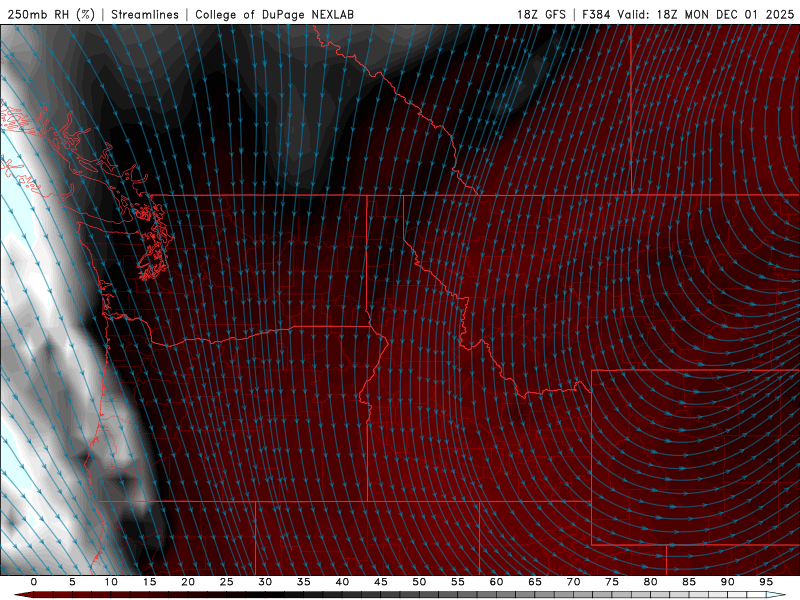Click the dark red arrow start of the colorbar
This screenshot has height=600, width=800.
click(23, 595)
